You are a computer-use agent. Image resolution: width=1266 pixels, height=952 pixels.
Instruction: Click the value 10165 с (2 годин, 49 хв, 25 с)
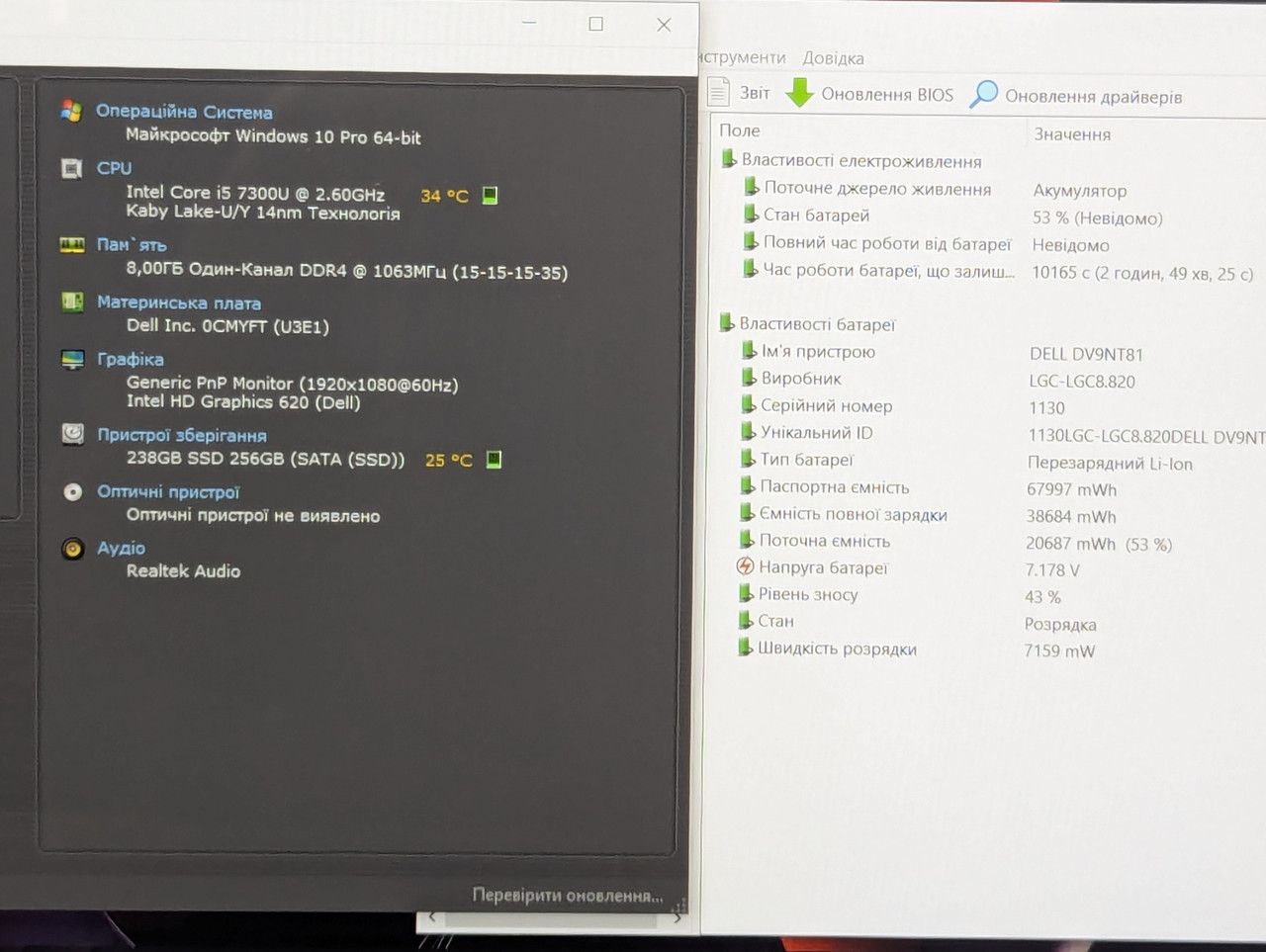1142,274
